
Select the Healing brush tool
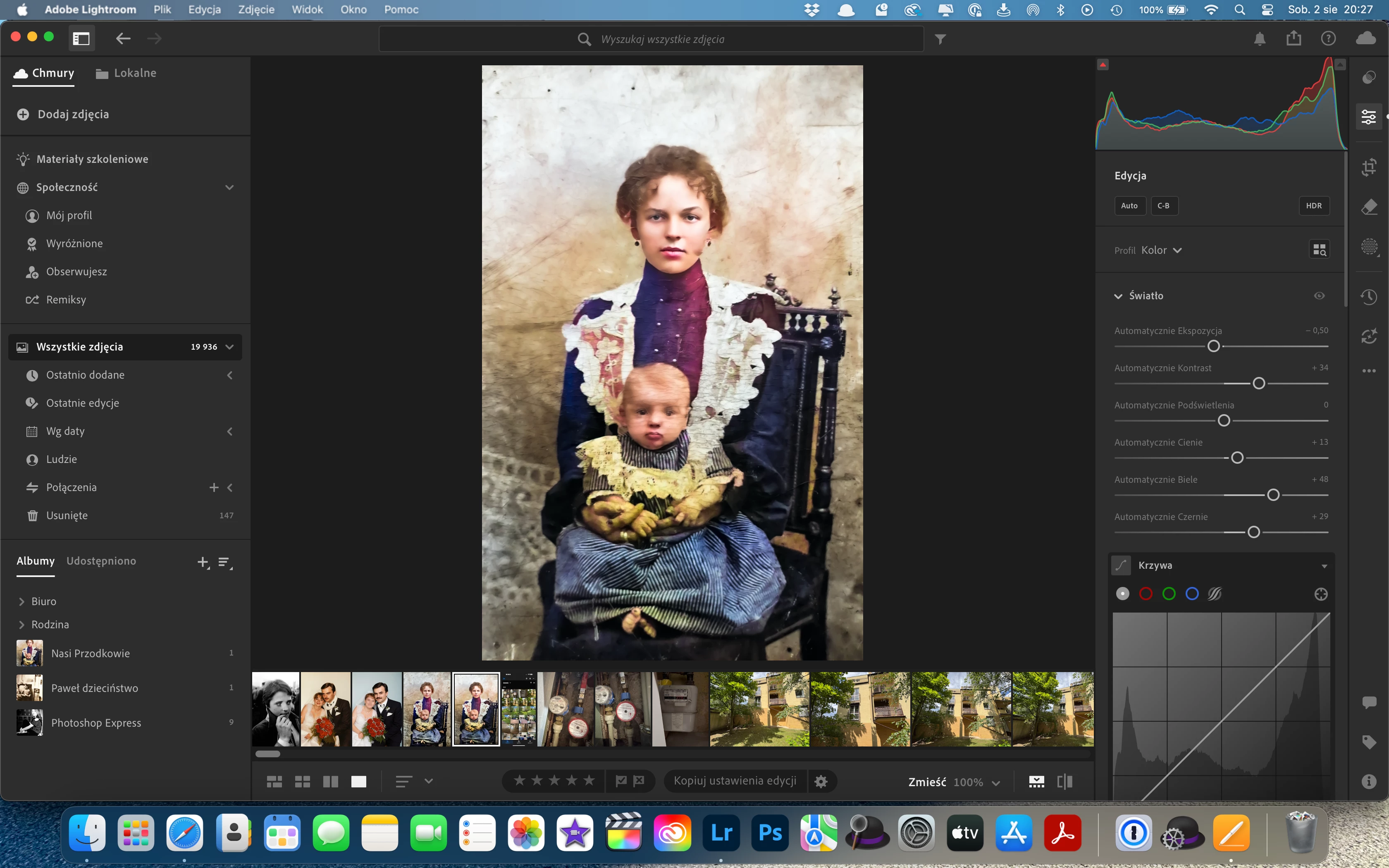tap(1369, 207)
